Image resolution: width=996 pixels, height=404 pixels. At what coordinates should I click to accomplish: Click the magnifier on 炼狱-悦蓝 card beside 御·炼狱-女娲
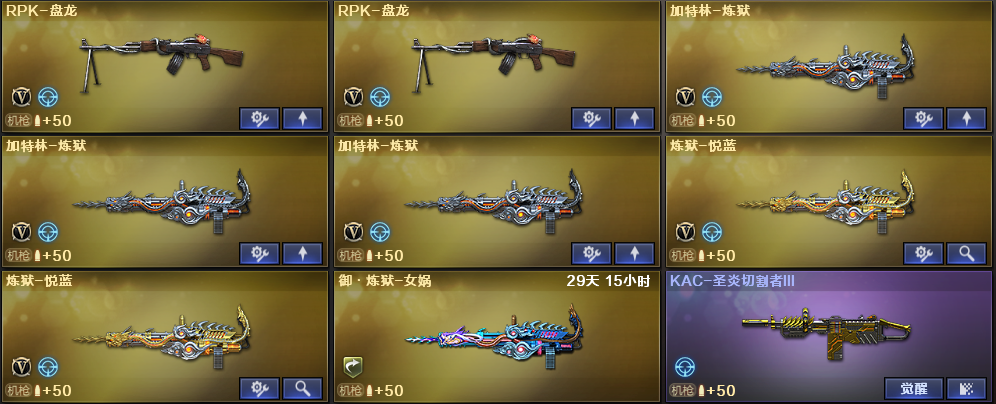click(x=302, y=388)
